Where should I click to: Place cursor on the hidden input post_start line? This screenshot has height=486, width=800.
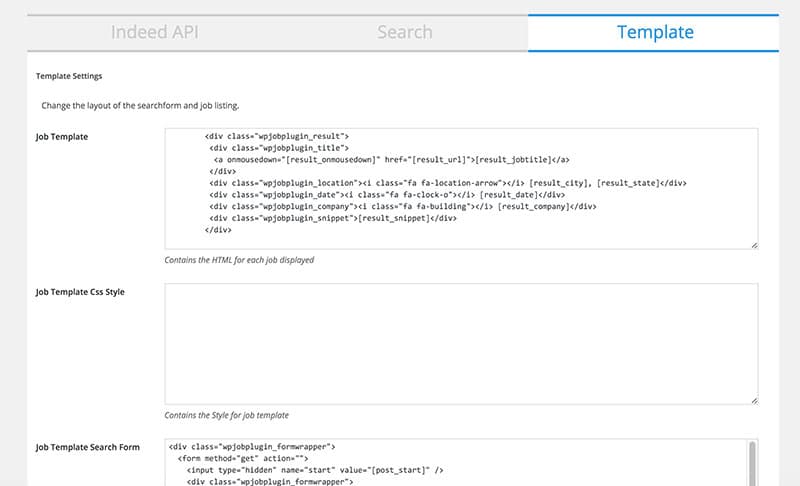[315, 470]
